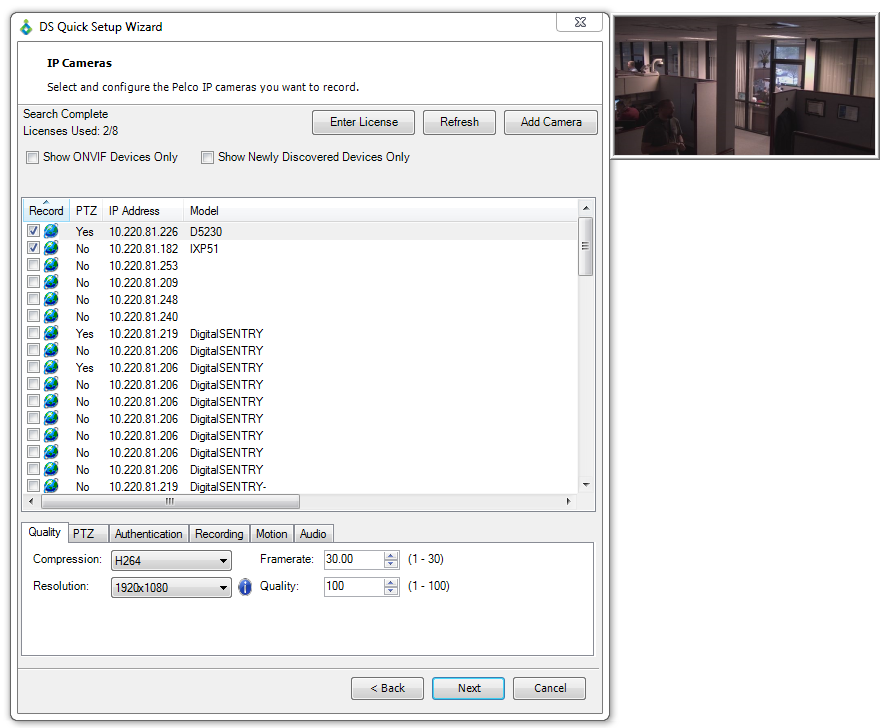
Task: Open the Resolution dropdown showing 1920x1080
Action: tap(171, 587)
